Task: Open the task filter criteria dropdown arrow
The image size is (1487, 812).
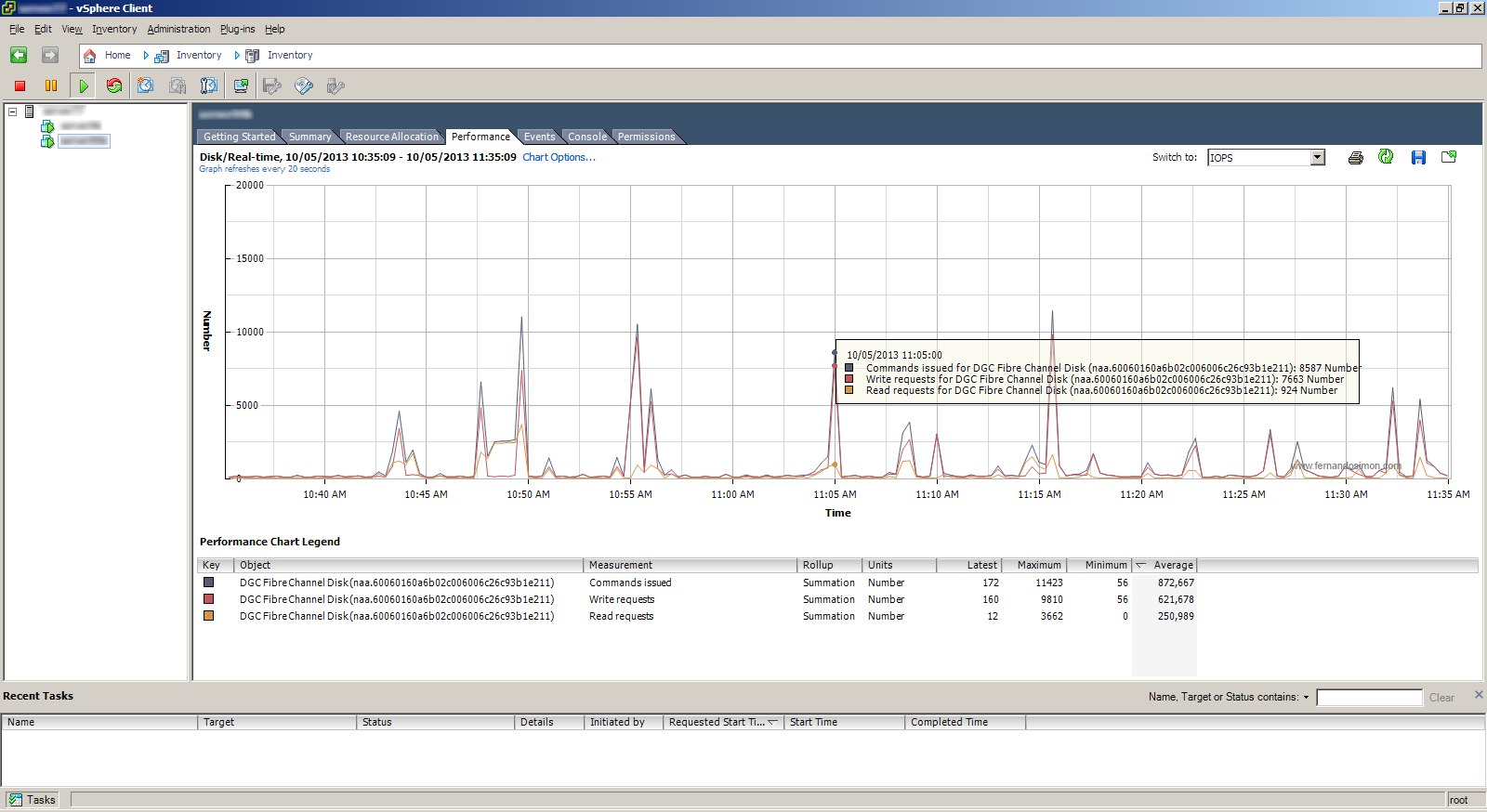Action: point(1306,698)
